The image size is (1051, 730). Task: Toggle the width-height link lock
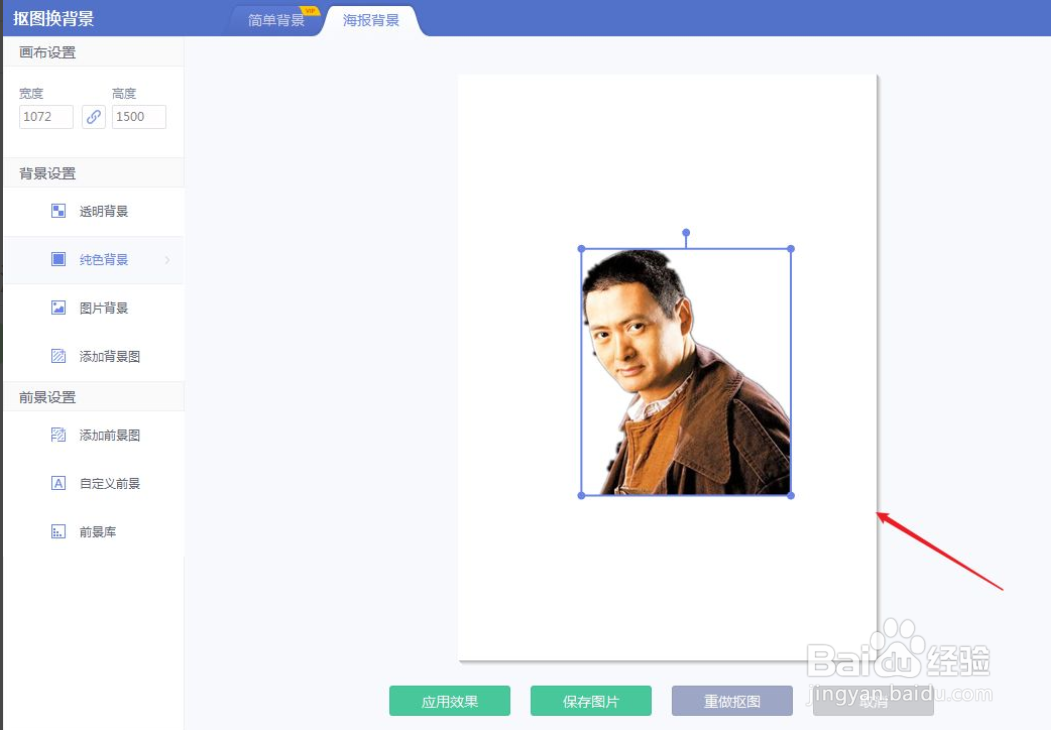point(93,117)
